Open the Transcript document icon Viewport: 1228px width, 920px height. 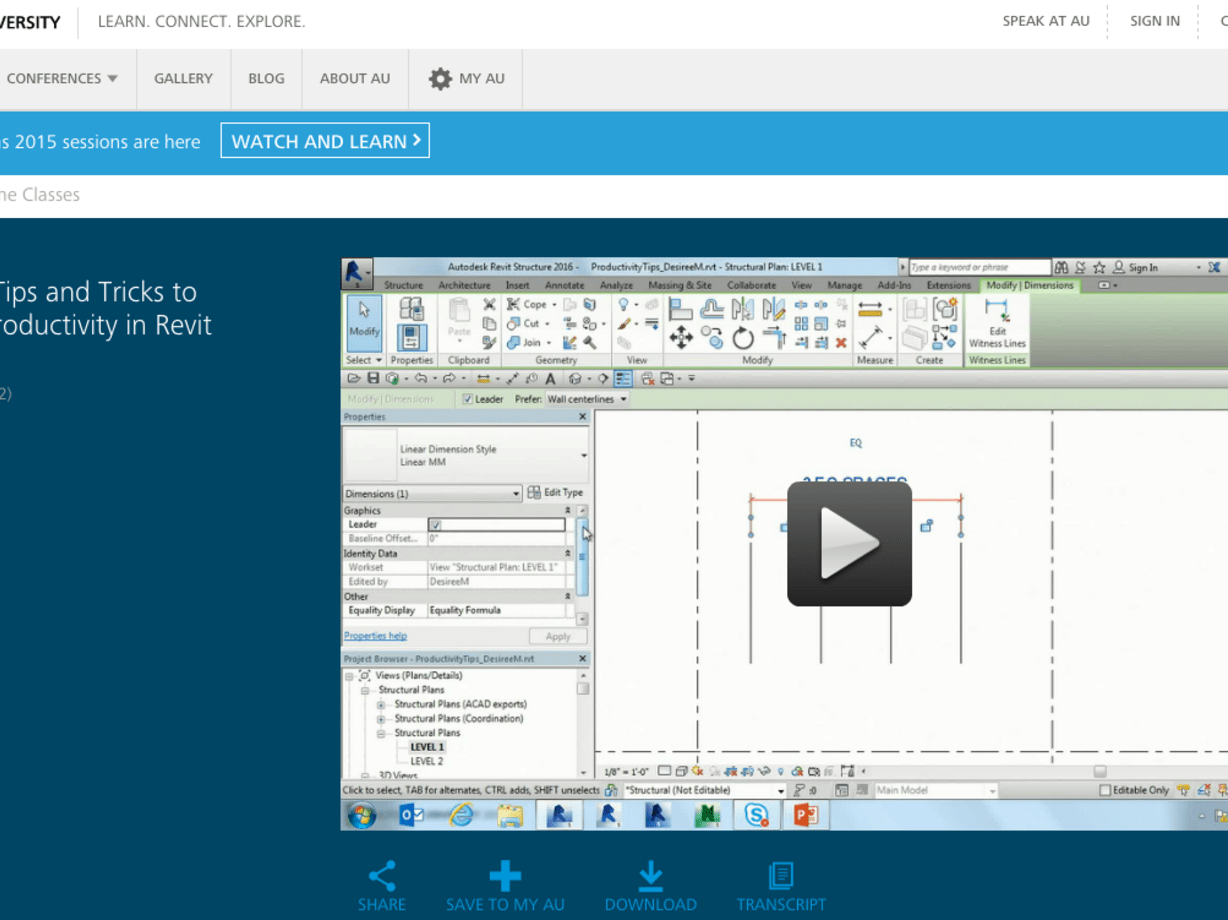pyautogui.click(x=781, y=876)
